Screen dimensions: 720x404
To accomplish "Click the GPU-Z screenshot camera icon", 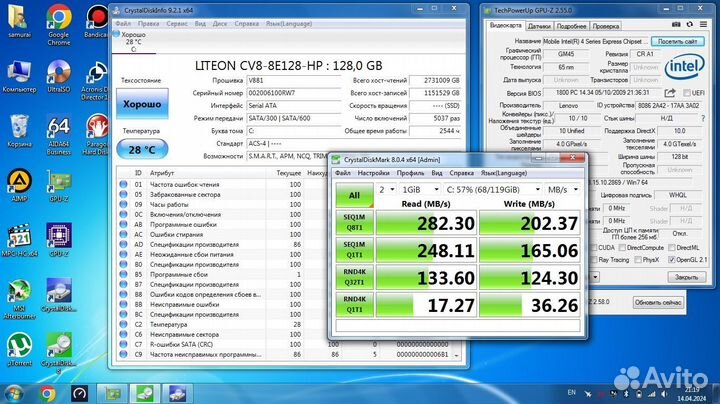I will [676, 24].
